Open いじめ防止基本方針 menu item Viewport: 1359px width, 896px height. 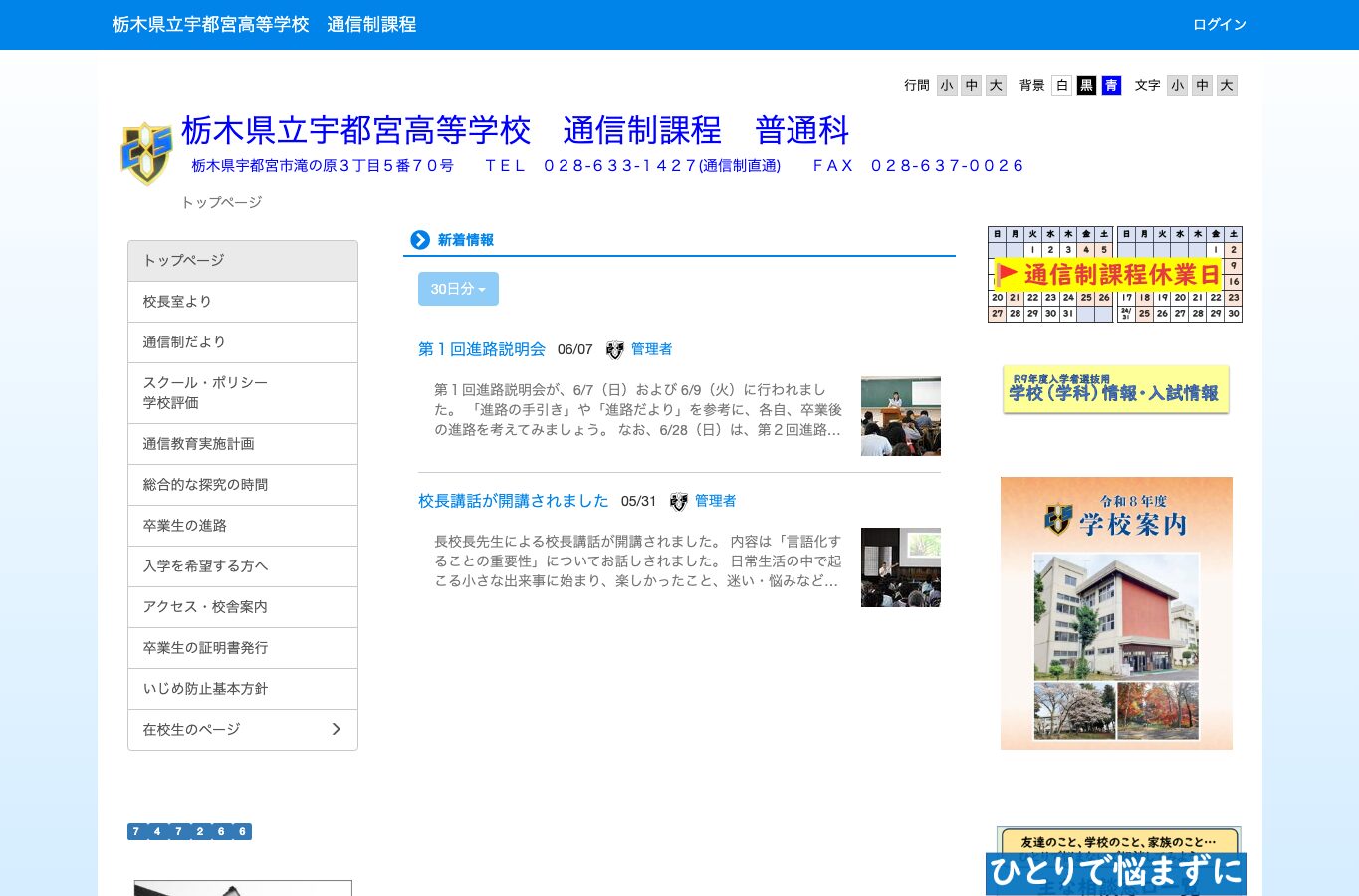[243, 689]
